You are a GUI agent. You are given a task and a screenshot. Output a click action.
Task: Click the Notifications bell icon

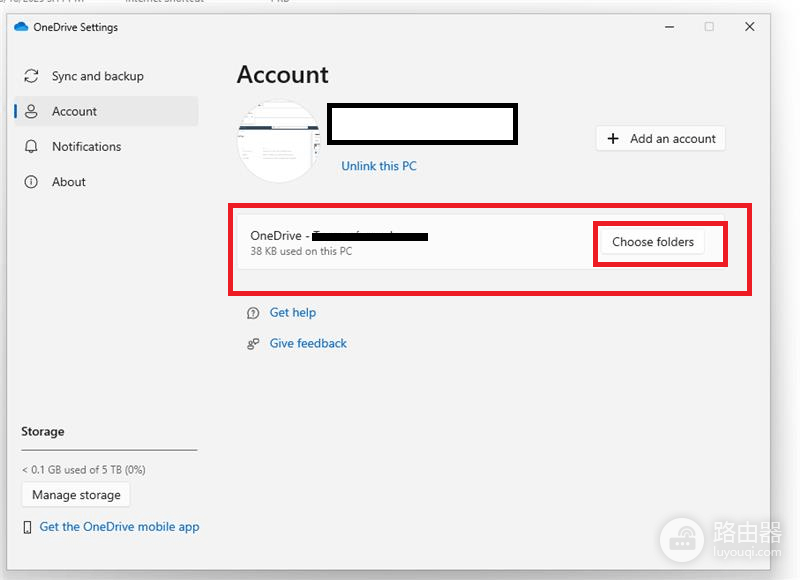[x=31, y=146]
